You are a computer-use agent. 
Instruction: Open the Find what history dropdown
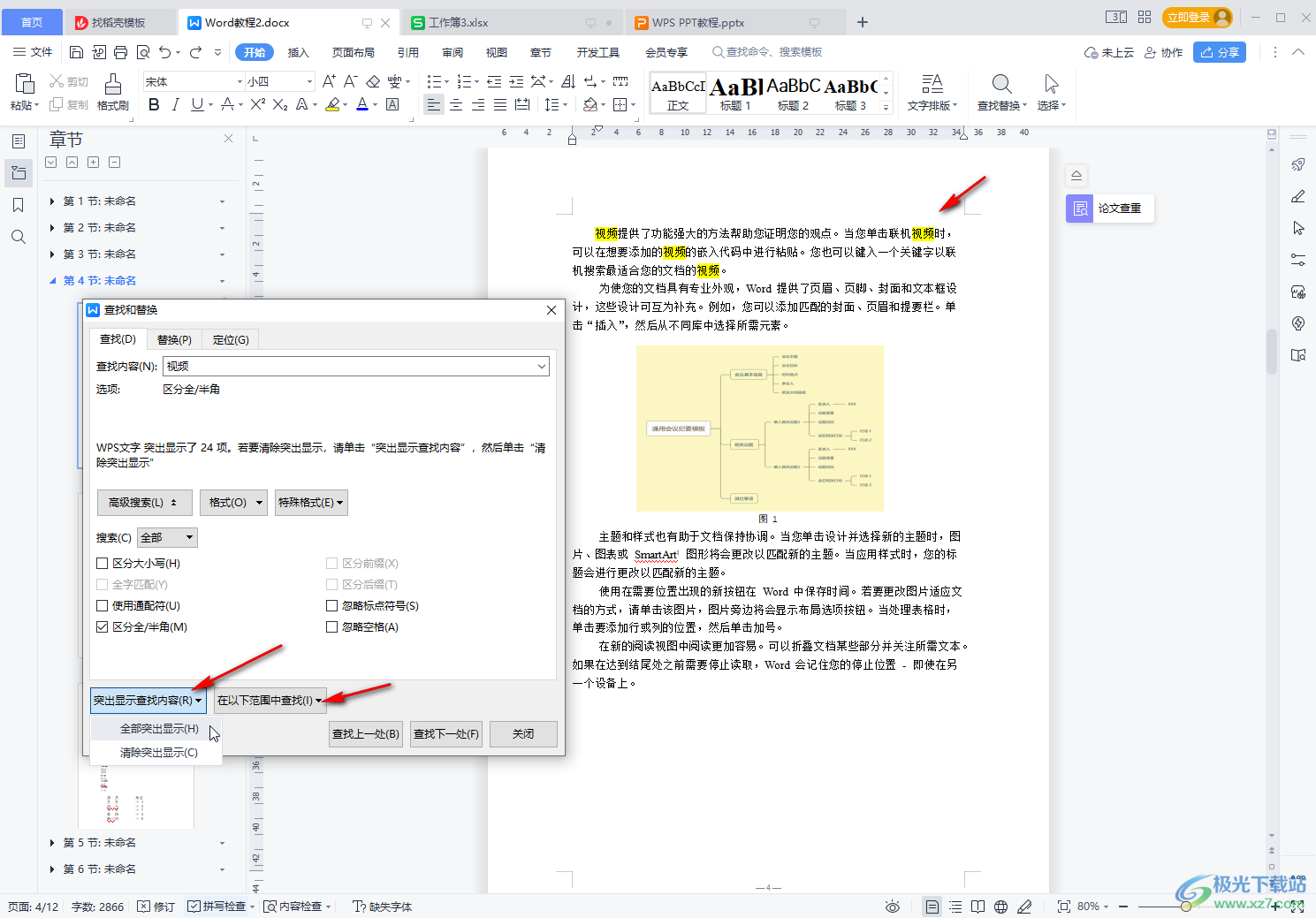point(541,366)
